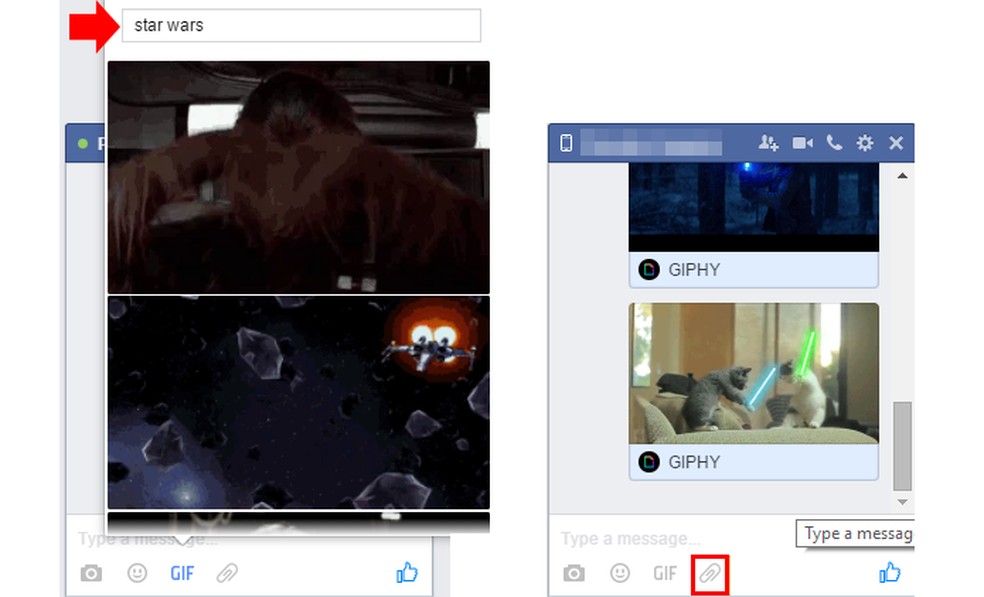Send thumbs up in right chat

889,572
